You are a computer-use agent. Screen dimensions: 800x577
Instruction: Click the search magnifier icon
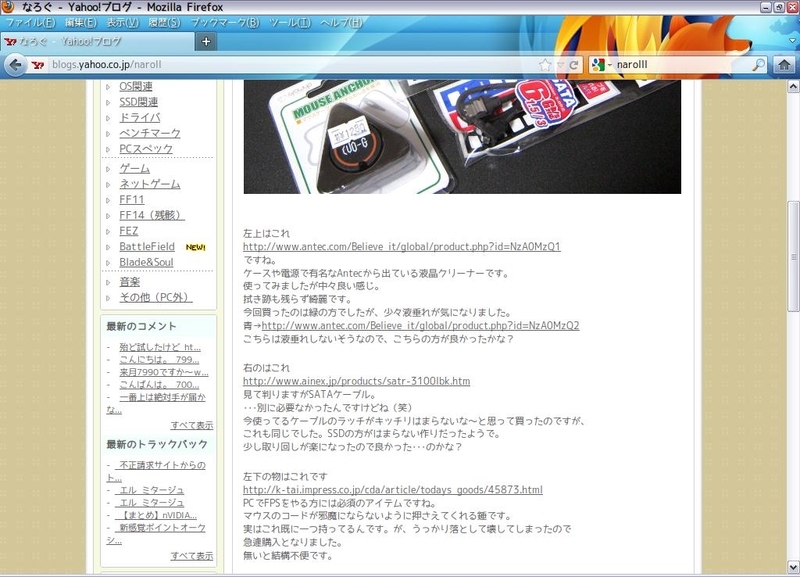(759, 65)
